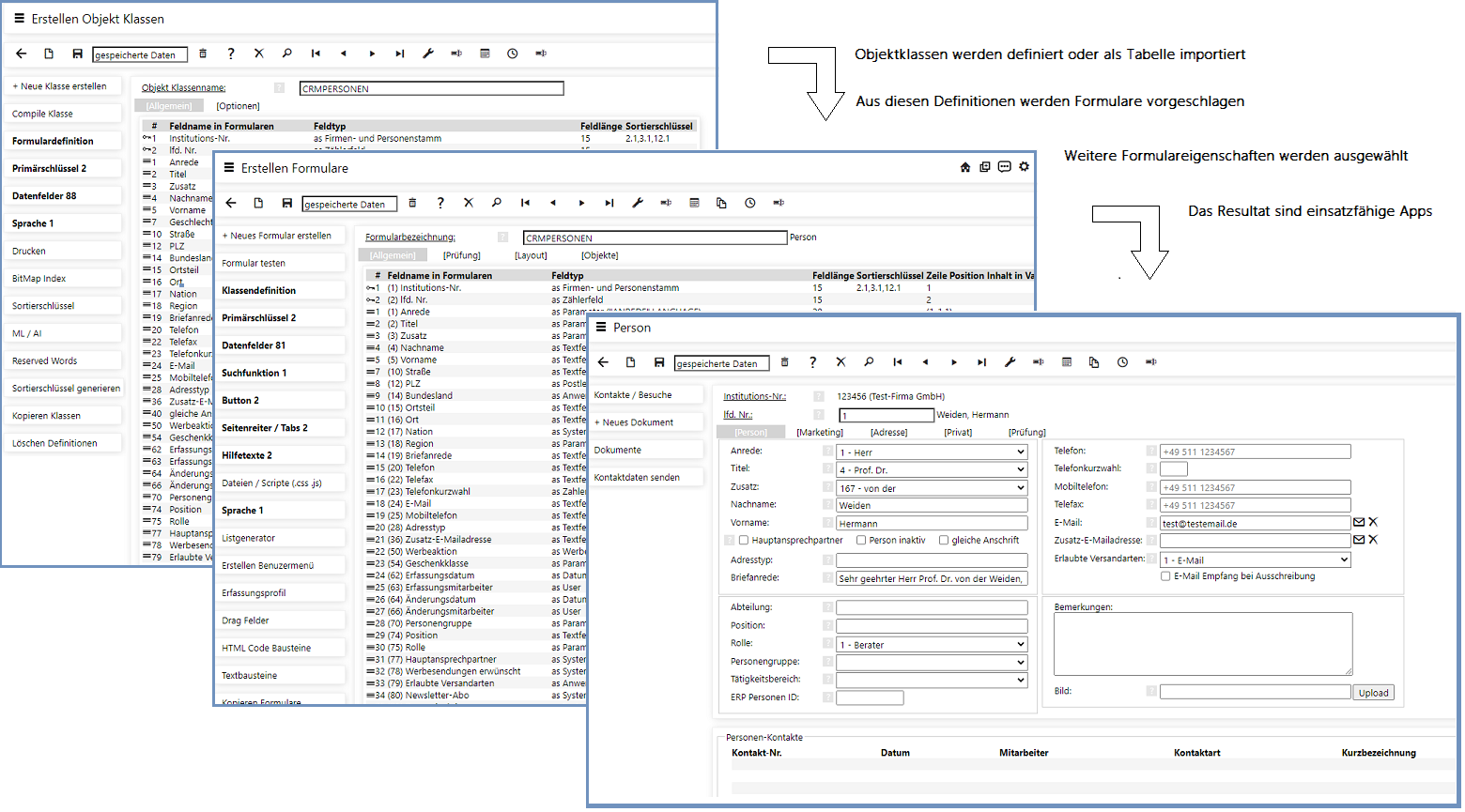Click cancel X icon in Person toolbar
Image resolution: width=1465 pixels, height=812 pixels.
click(x=840, y=362)
